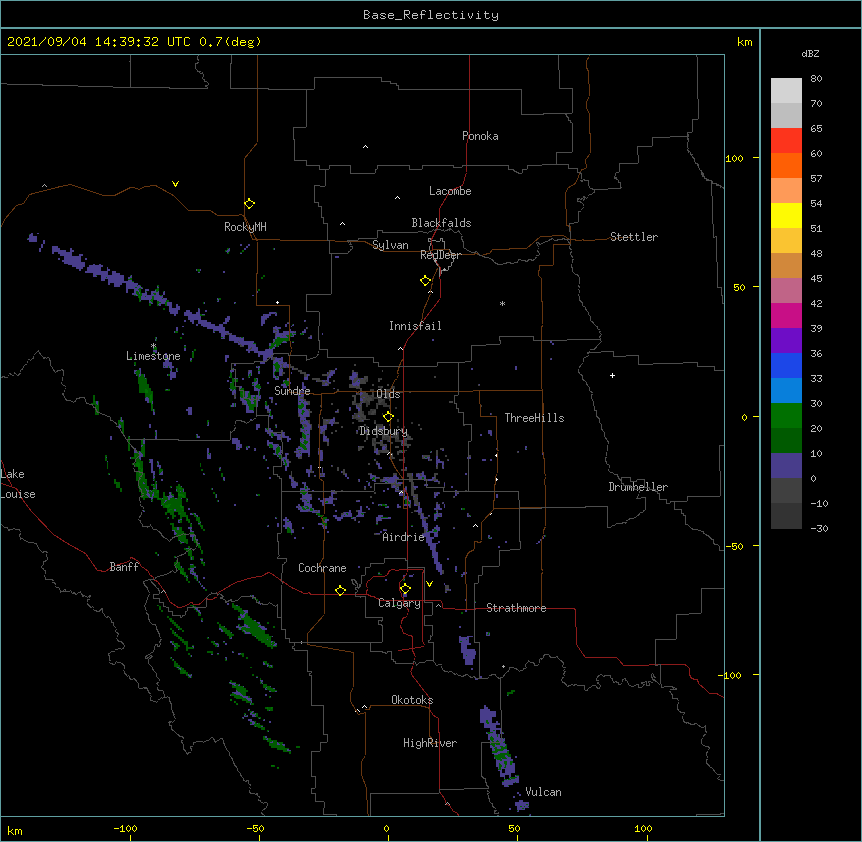862x842 pixels.
Task: Pick the blue 33-36 dBZ legend swatch
Action: (x=786, y=365)
